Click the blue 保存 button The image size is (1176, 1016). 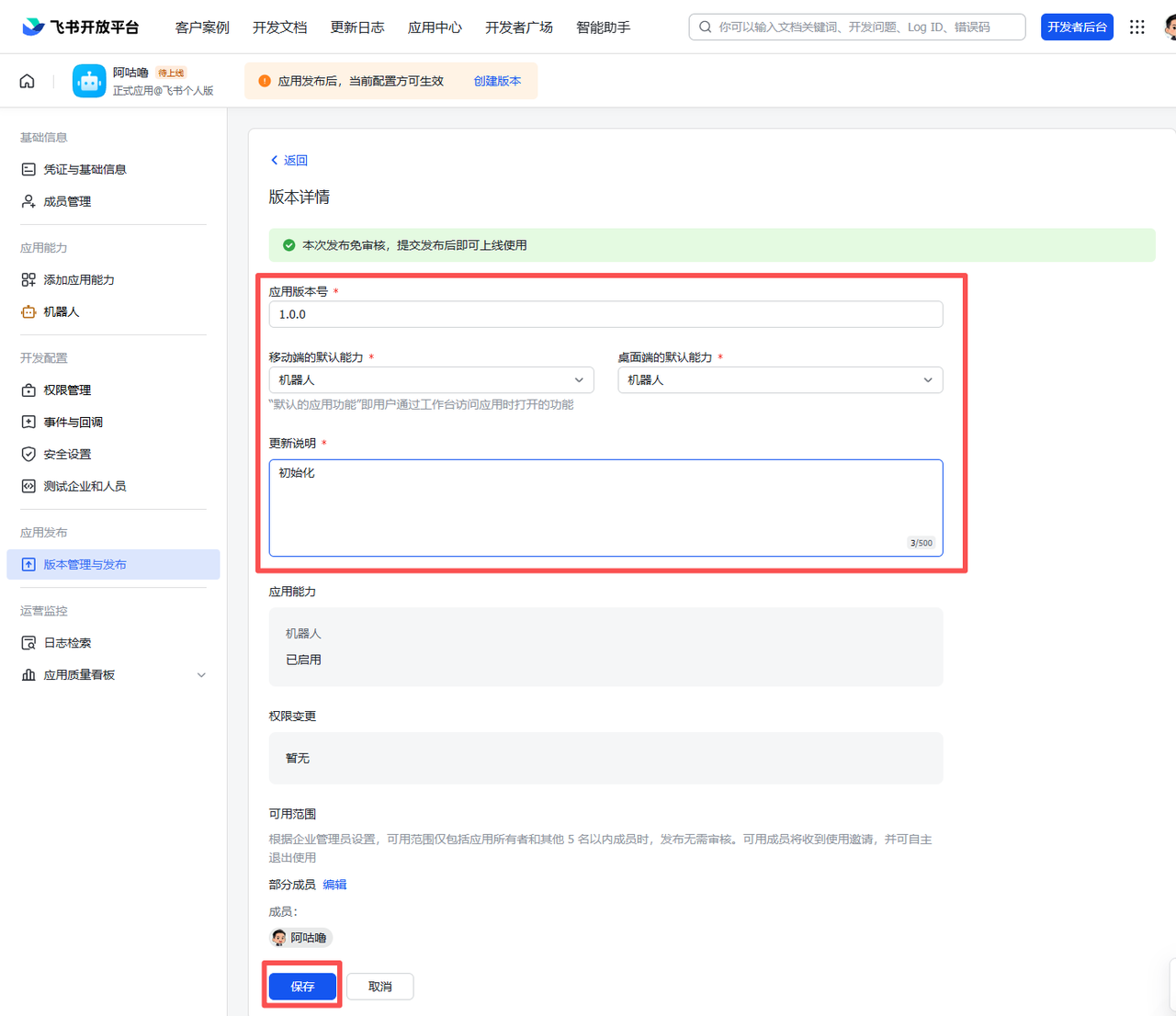[302, 987]
